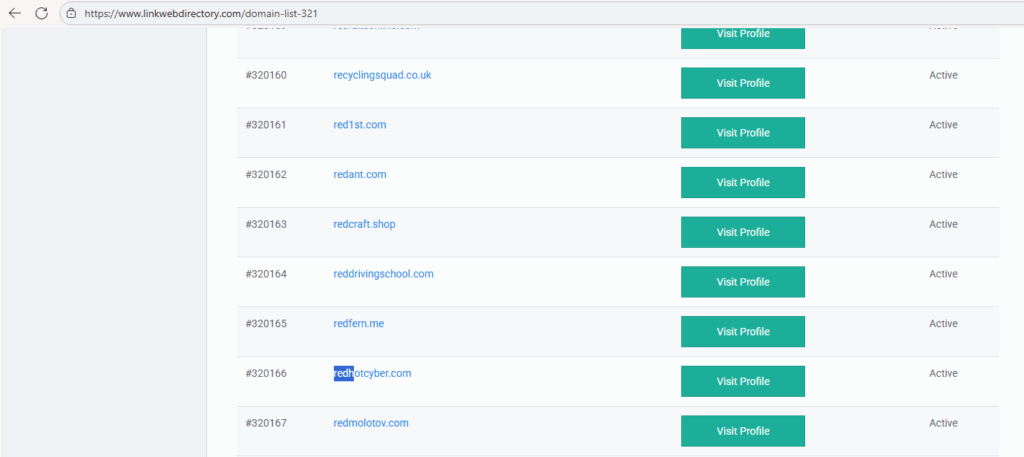
Task: Visit Profile for redfern.me
Action: pos(743,331)
